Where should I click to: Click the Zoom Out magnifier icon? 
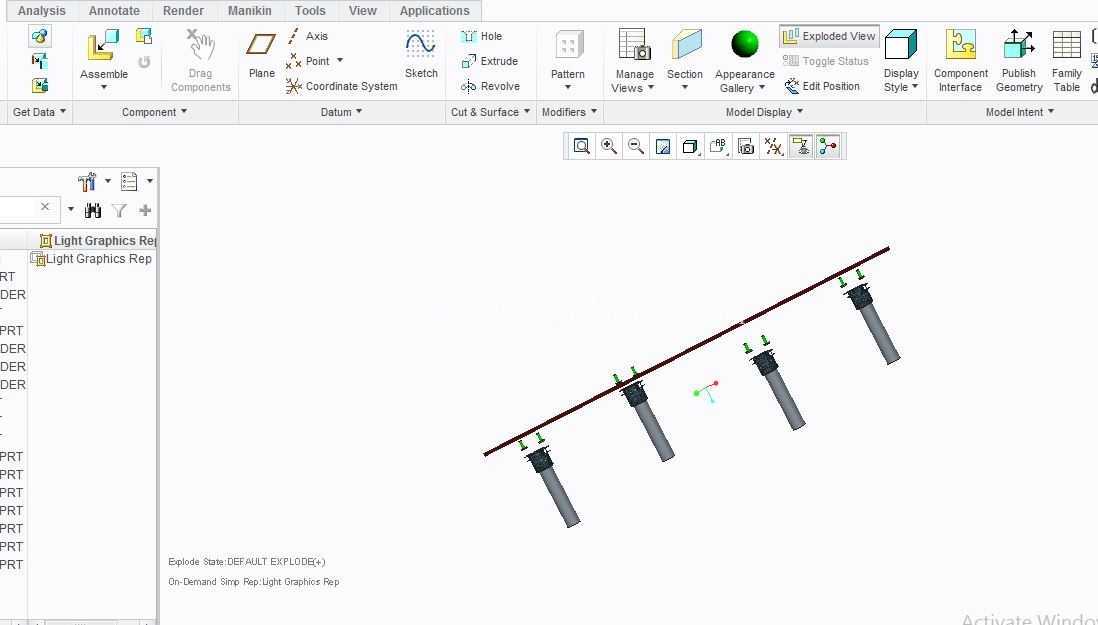pyautogui.click(x=635, y=146)
